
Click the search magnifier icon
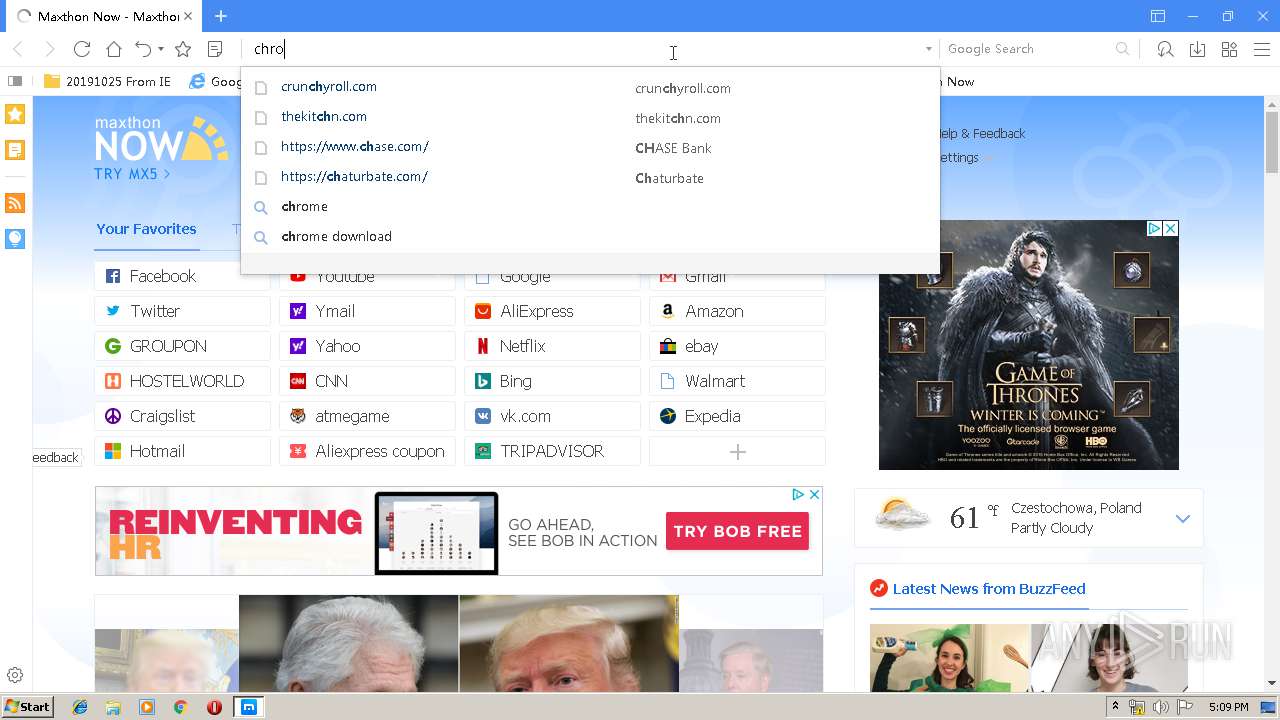[x=1122, y=49]
